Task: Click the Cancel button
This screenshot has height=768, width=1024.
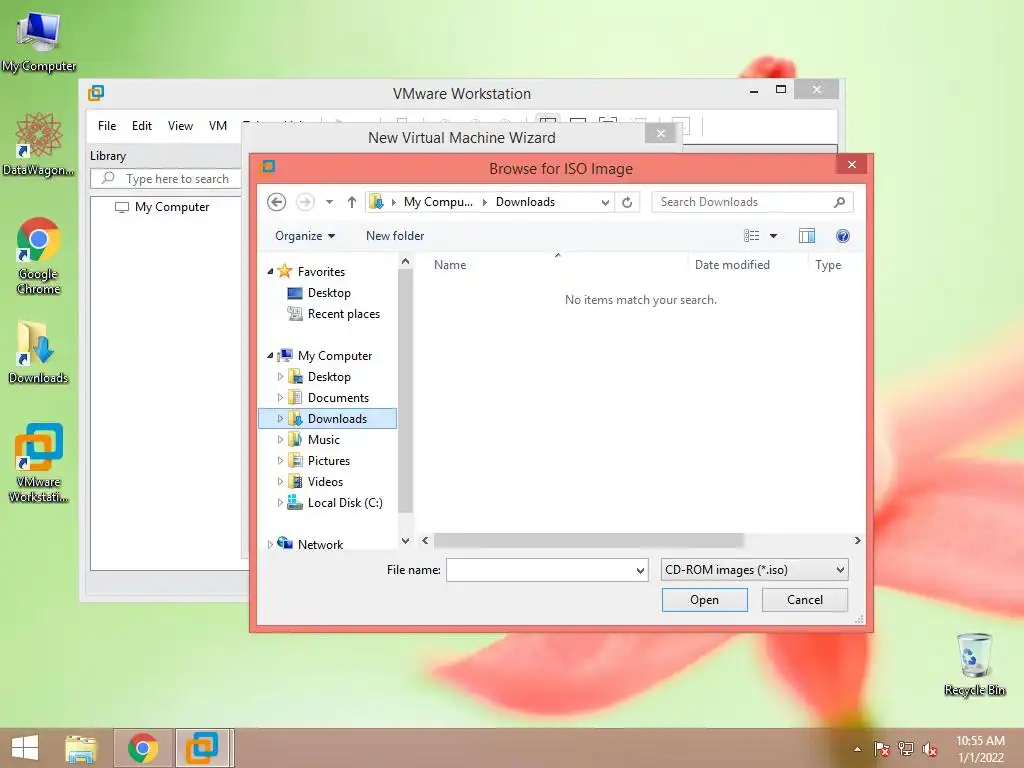Action: 805,600
